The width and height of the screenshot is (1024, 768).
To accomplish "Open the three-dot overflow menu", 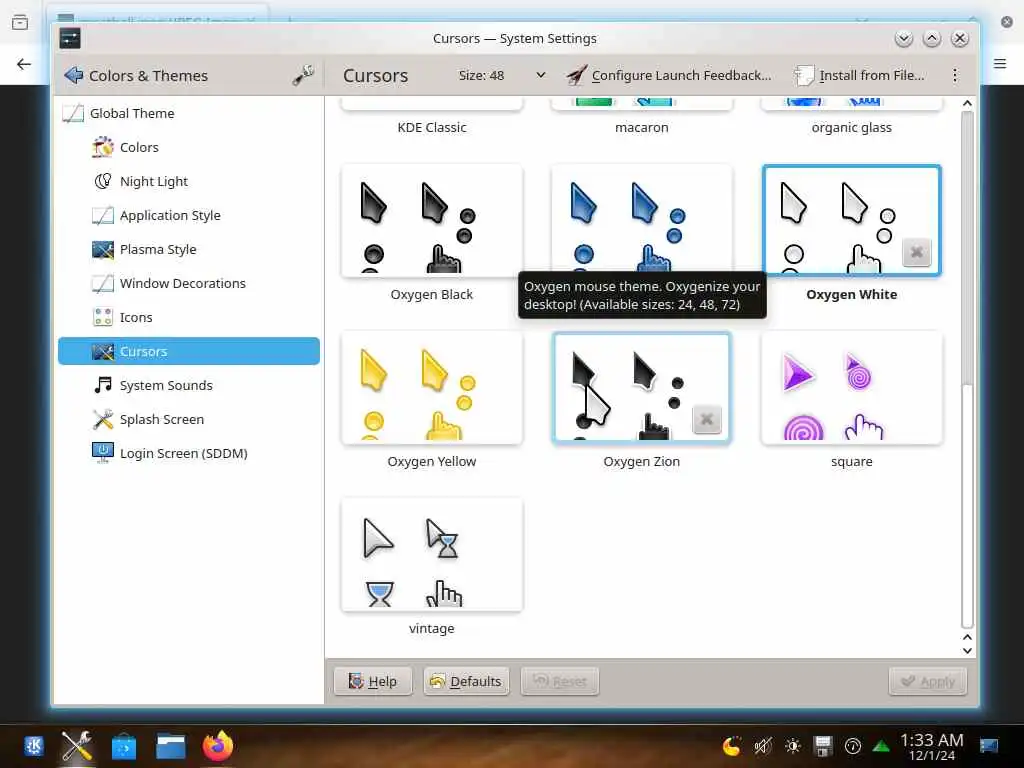I will tap(955, 75).
